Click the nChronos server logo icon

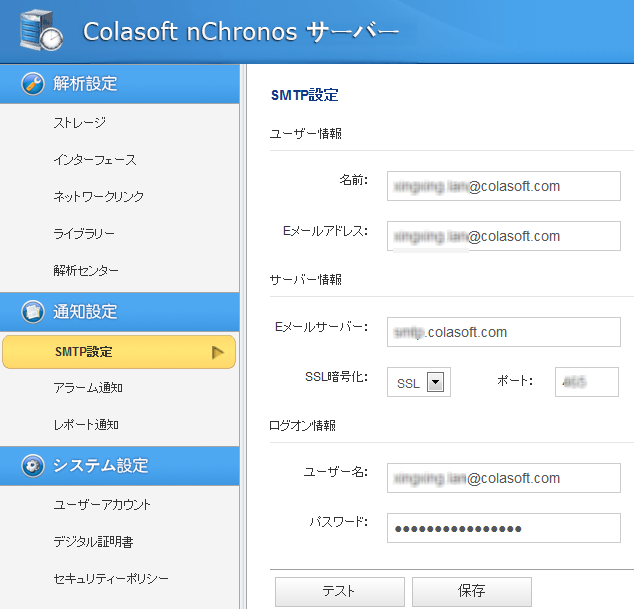(40, 30)
